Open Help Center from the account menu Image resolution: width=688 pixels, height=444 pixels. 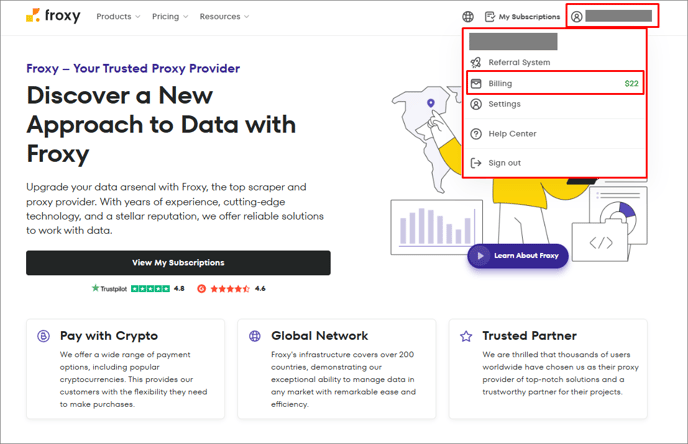pos(555,134)
